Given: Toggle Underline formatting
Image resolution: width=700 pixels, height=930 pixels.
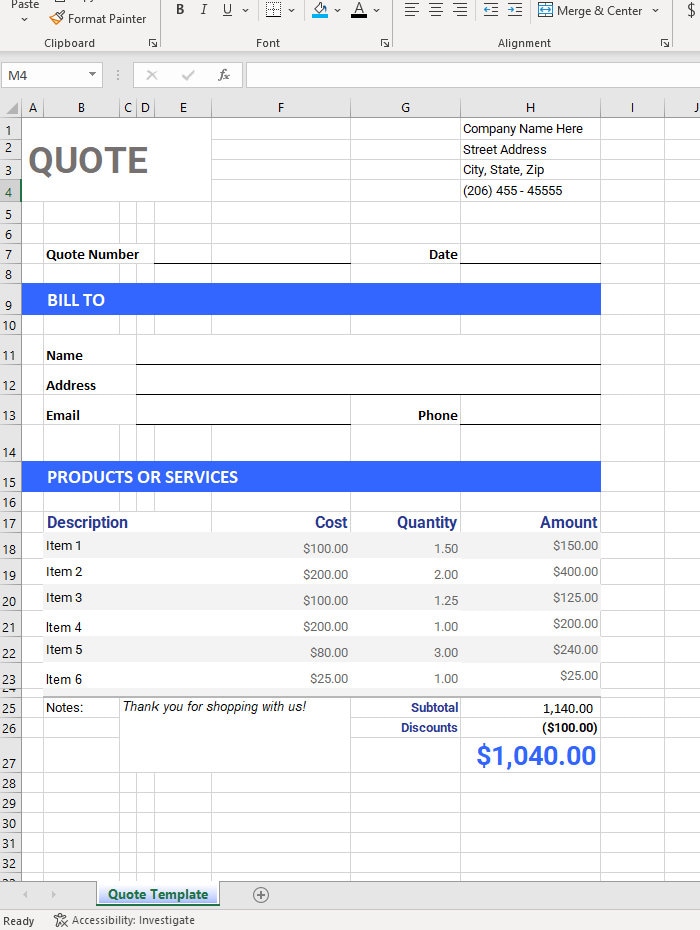Looking at the screenshot, I should pyautogui.click(x=227, y=9).
